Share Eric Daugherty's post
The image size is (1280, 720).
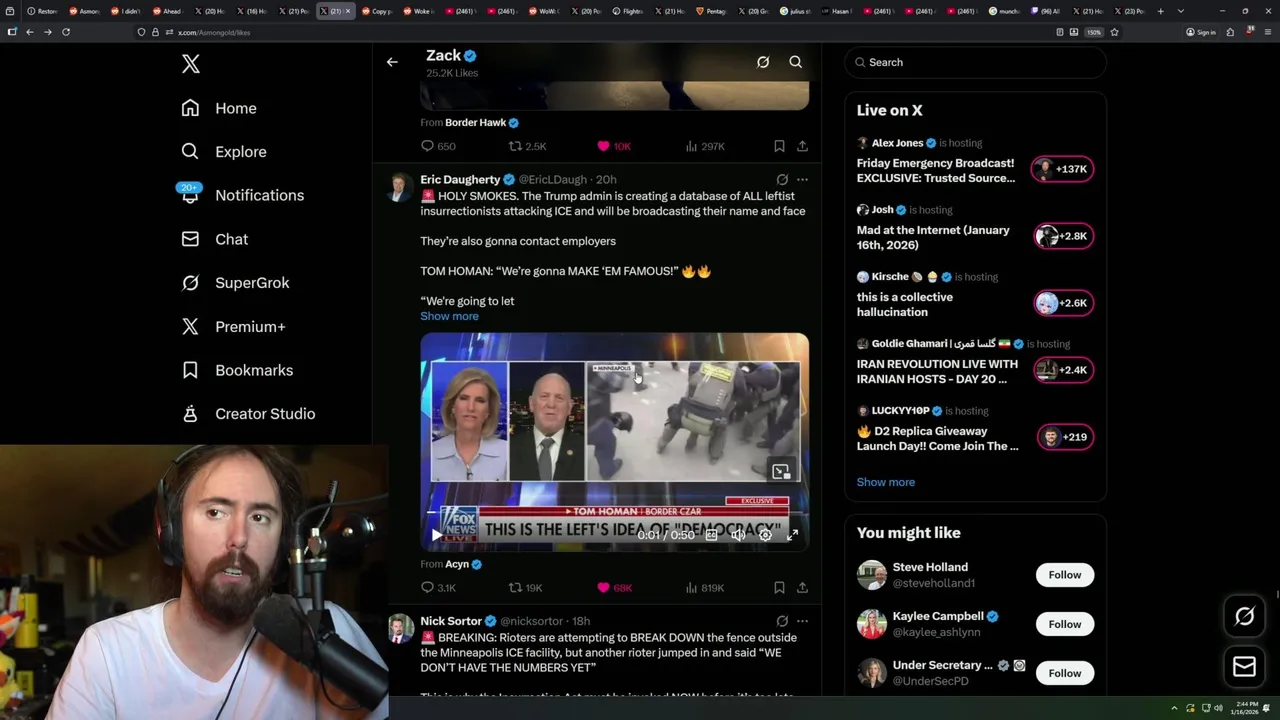(802, 588)
